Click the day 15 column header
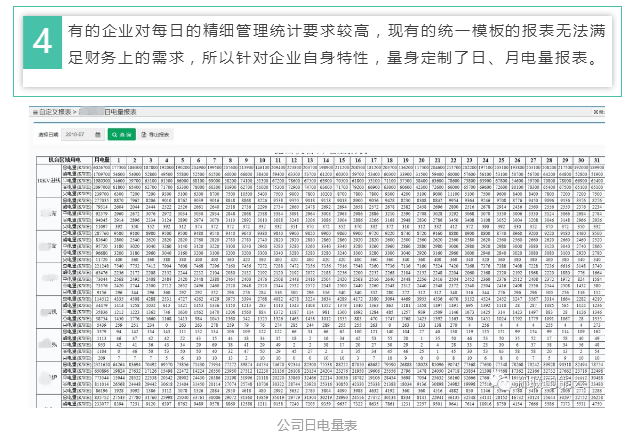The image size is (637, 439). 338,159
